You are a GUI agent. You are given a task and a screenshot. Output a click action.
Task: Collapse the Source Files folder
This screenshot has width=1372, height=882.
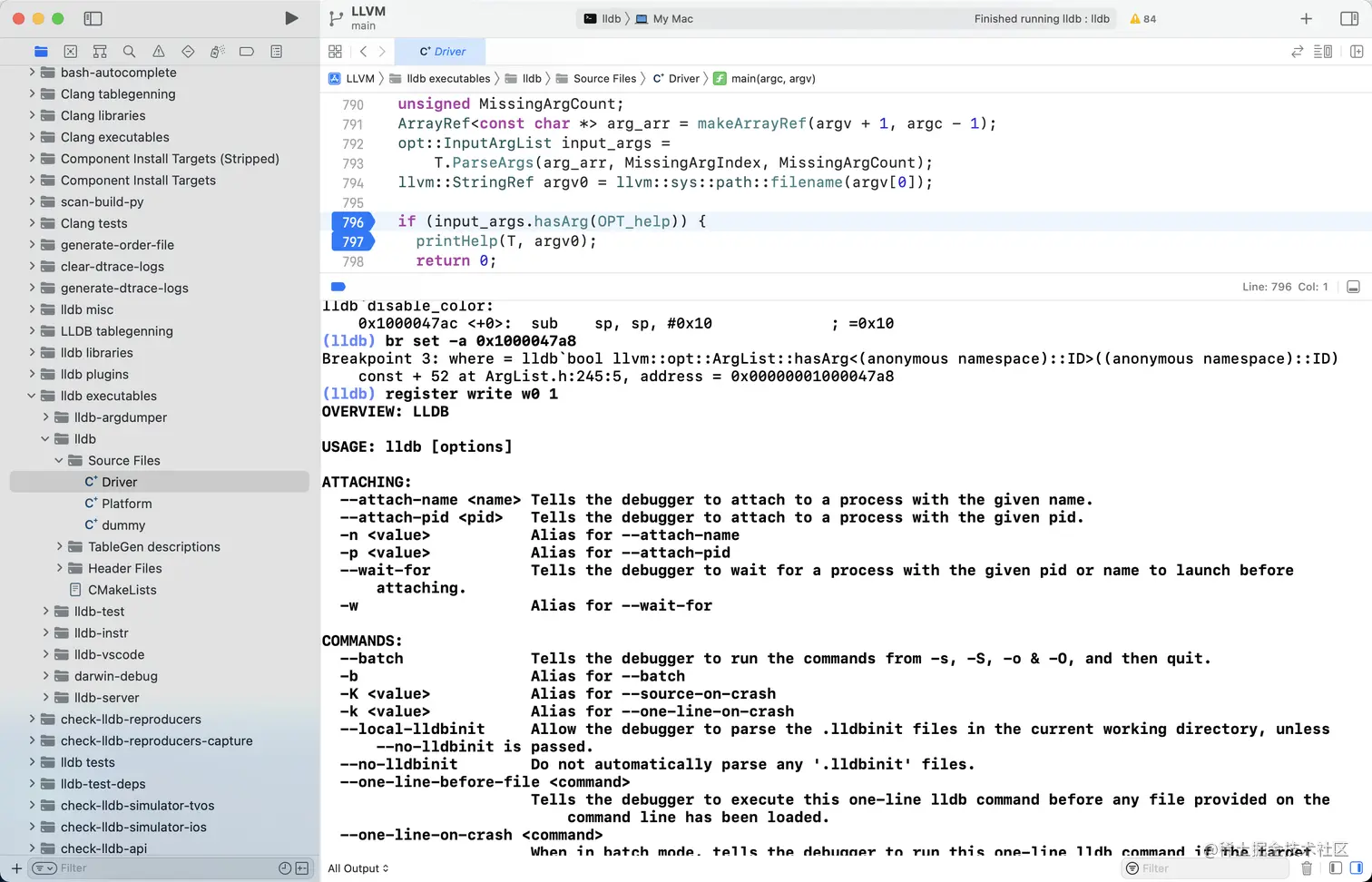point(59,461)
